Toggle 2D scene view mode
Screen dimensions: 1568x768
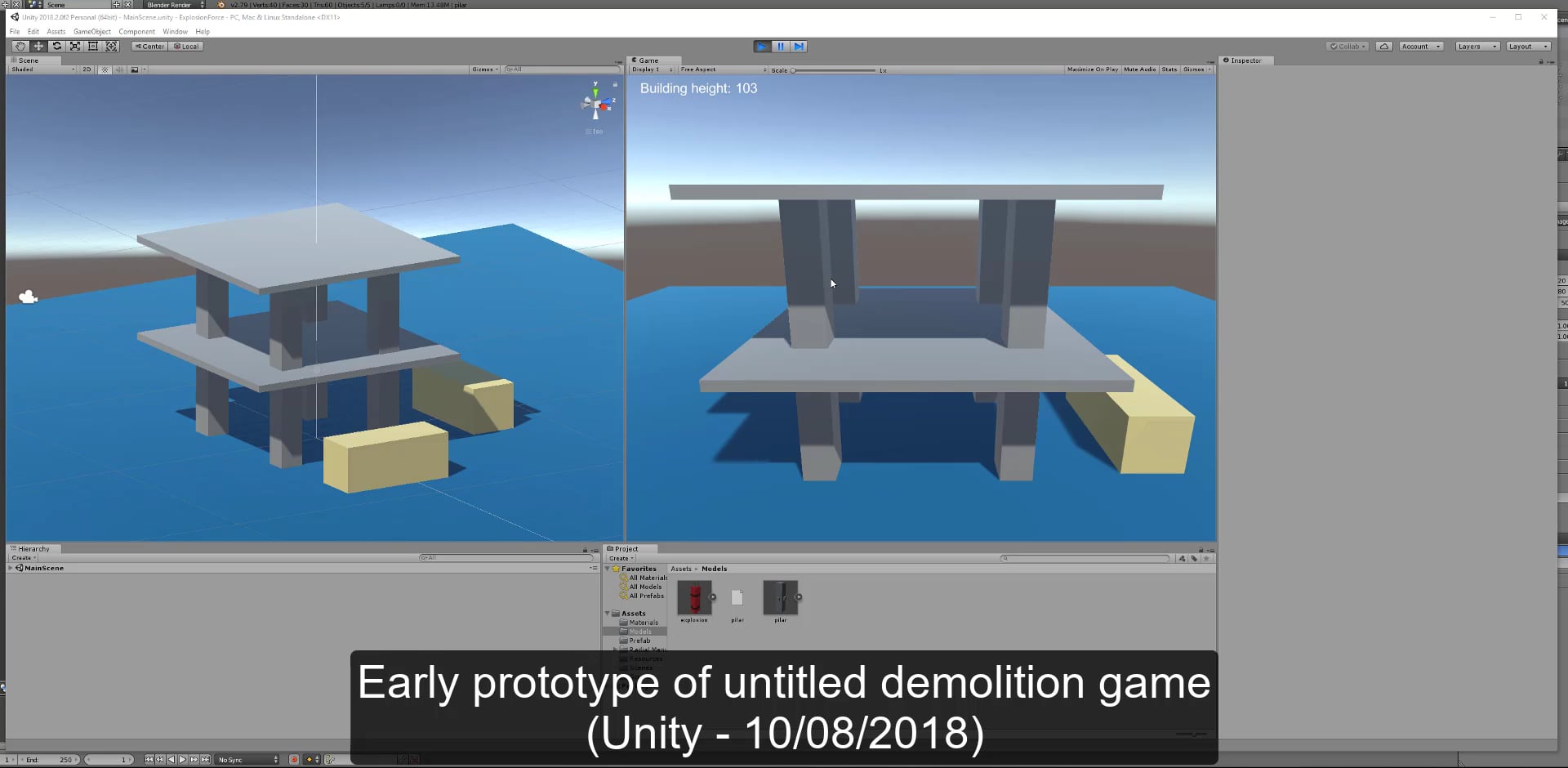pos(87,69)
